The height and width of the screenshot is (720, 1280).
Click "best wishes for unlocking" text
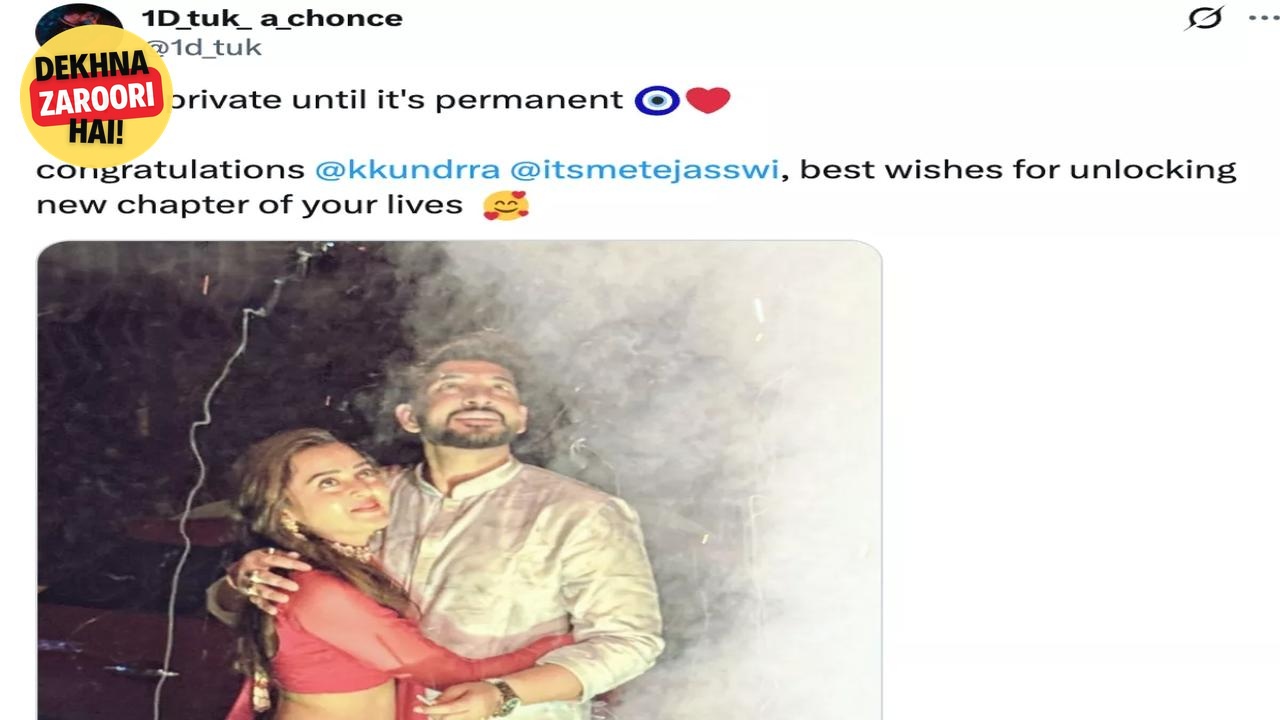1018,170
